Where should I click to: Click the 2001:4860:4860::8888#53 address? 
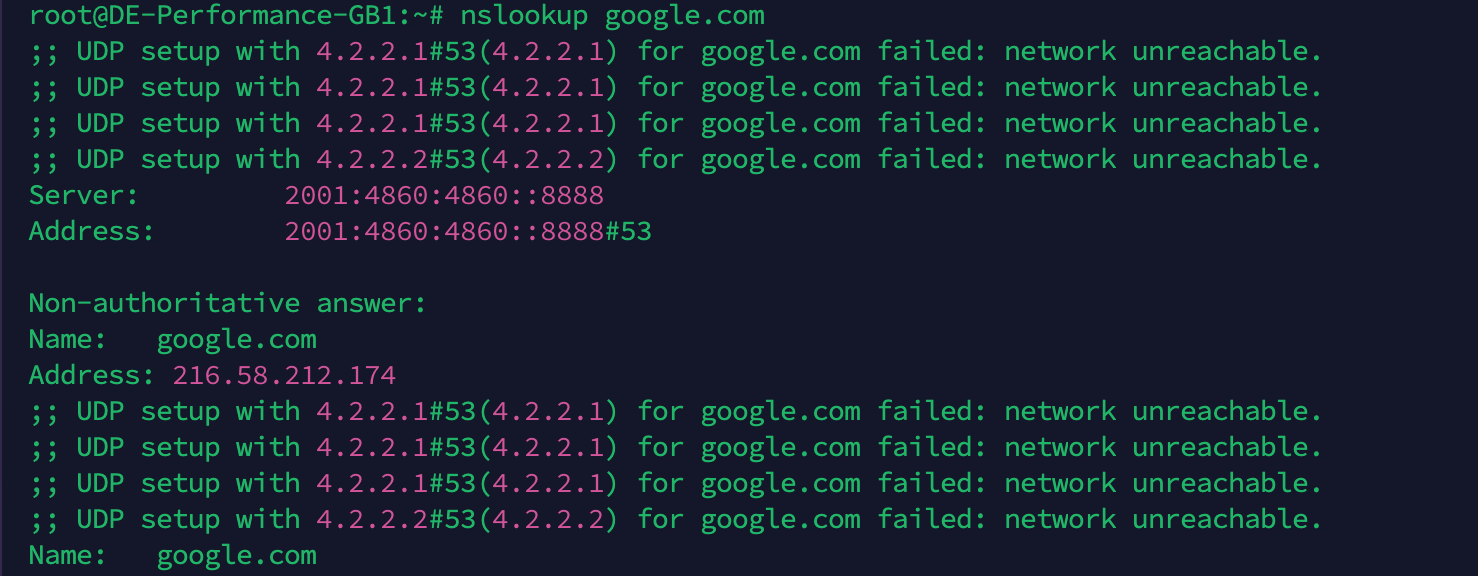tap(468, 231)
